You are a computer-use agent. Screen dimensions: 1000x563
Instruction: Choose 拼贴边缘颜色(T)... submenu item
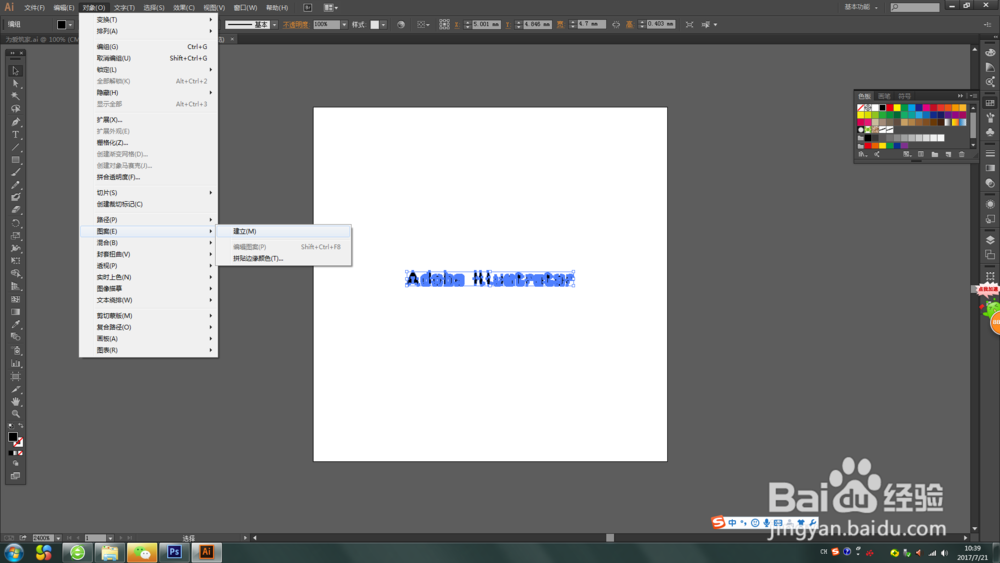(284, 259)
